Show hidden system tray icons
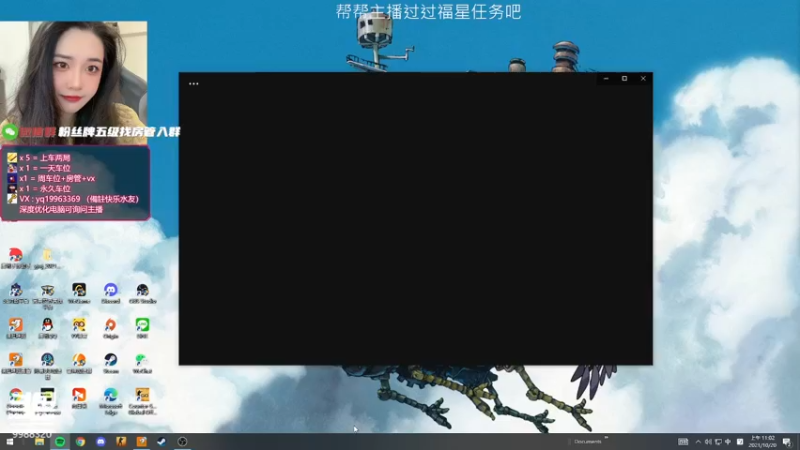This screenshot has height=450, width=800. tap(698, 442)
